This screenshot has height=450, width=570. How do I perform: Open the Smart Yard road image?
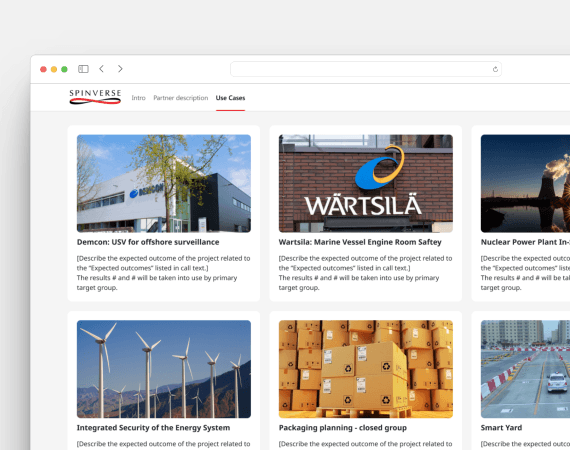tap(525, 369)
